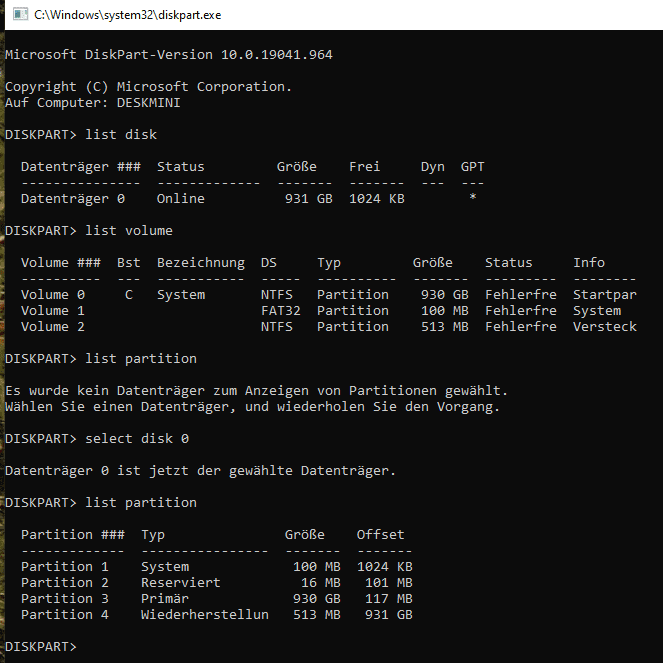663x663 pixels.
Task: Click the 'Volume 2' row label
Action: pyautogui.click(x=53, y=327)
